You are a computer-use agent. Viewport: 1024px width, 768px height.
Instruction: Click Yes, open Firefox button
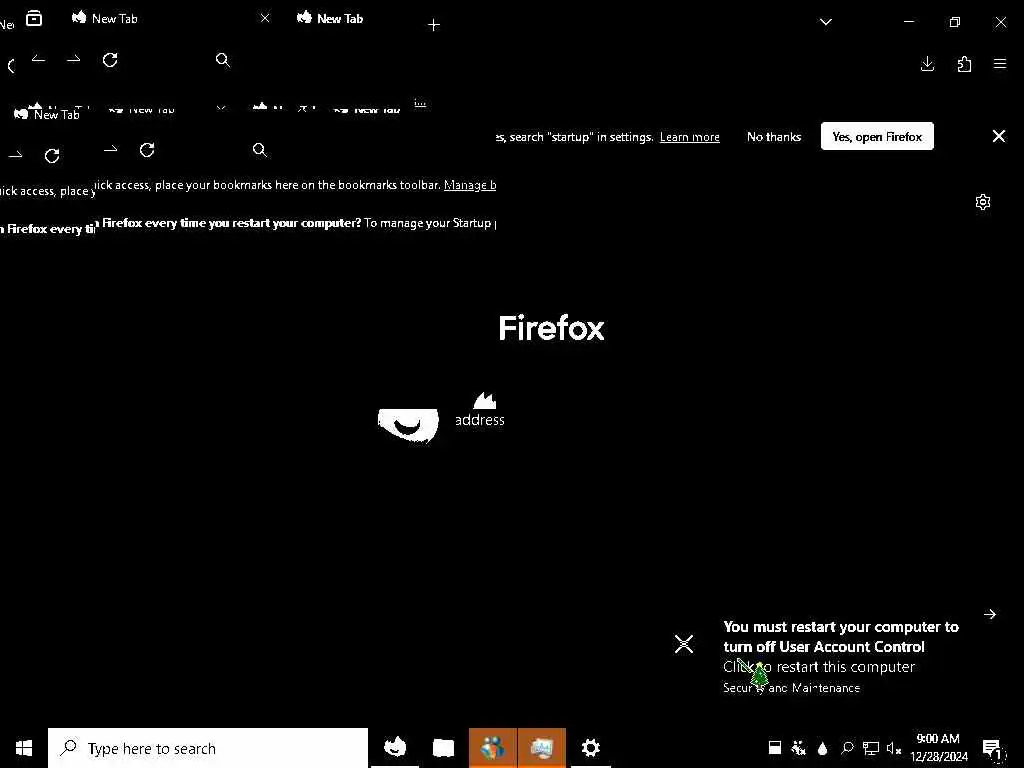[877, 136]
